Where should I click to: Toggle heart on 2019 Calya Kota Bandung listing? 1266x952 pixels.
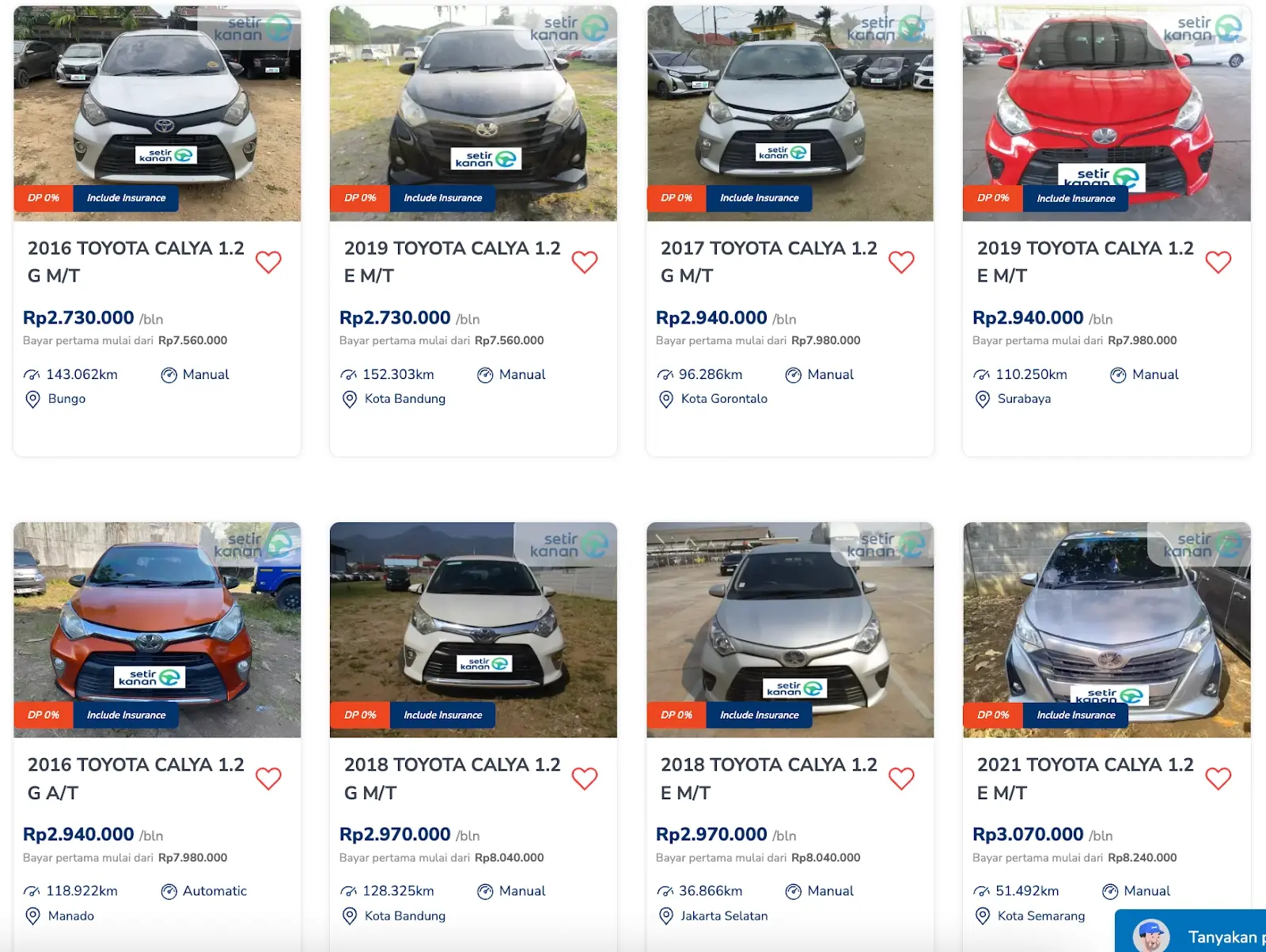[585, 262]
